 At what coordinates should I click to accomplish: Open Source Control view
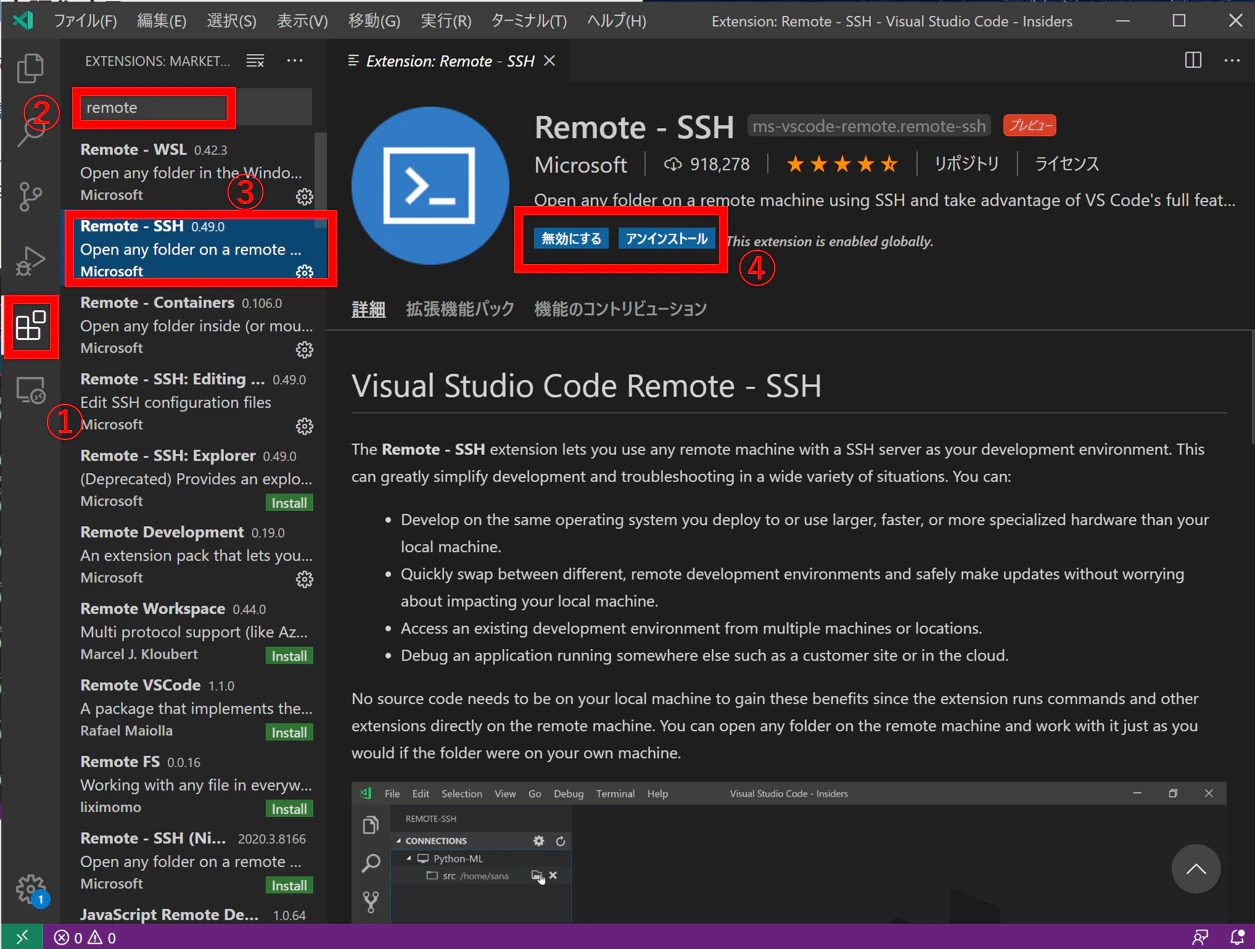[x=31, y=196]
